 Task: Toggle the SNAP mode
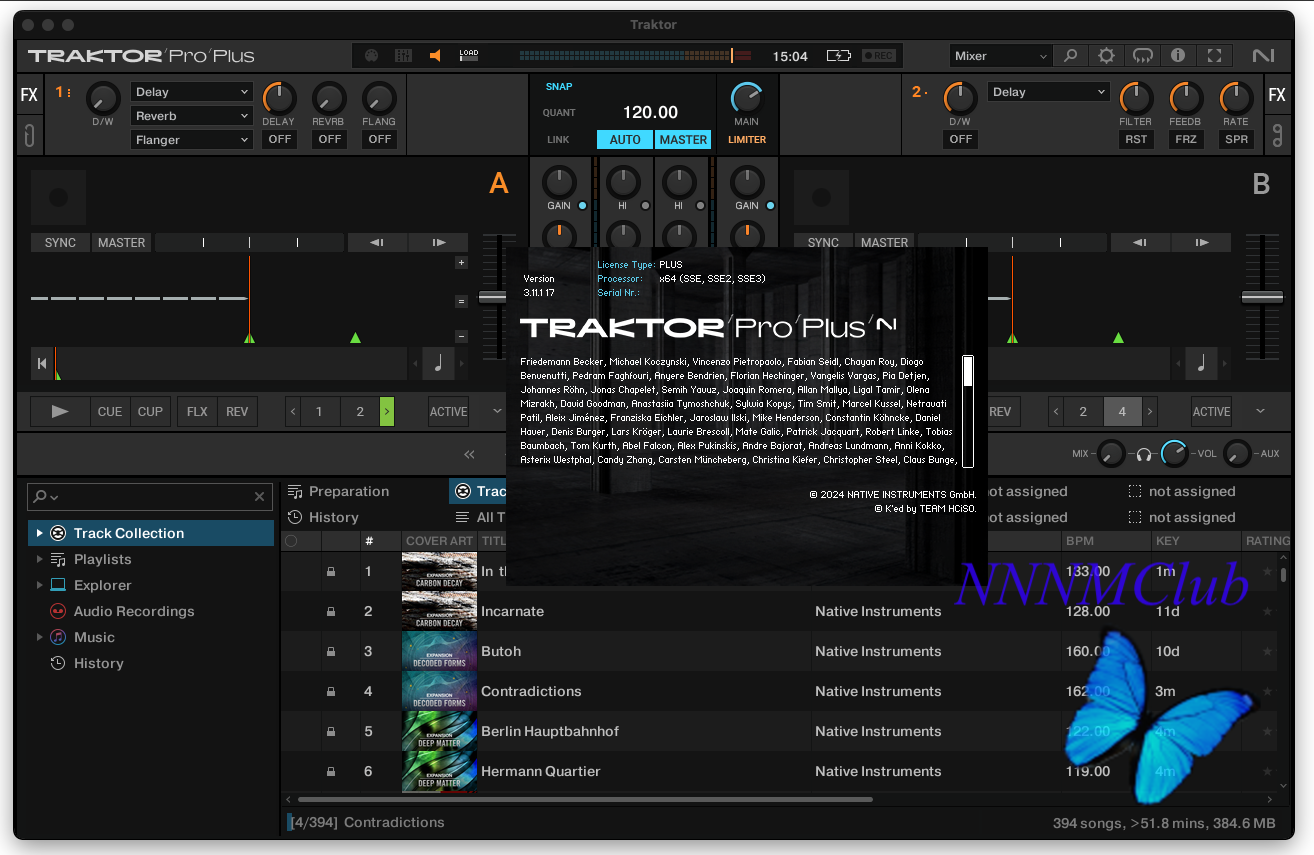point(559,86)
